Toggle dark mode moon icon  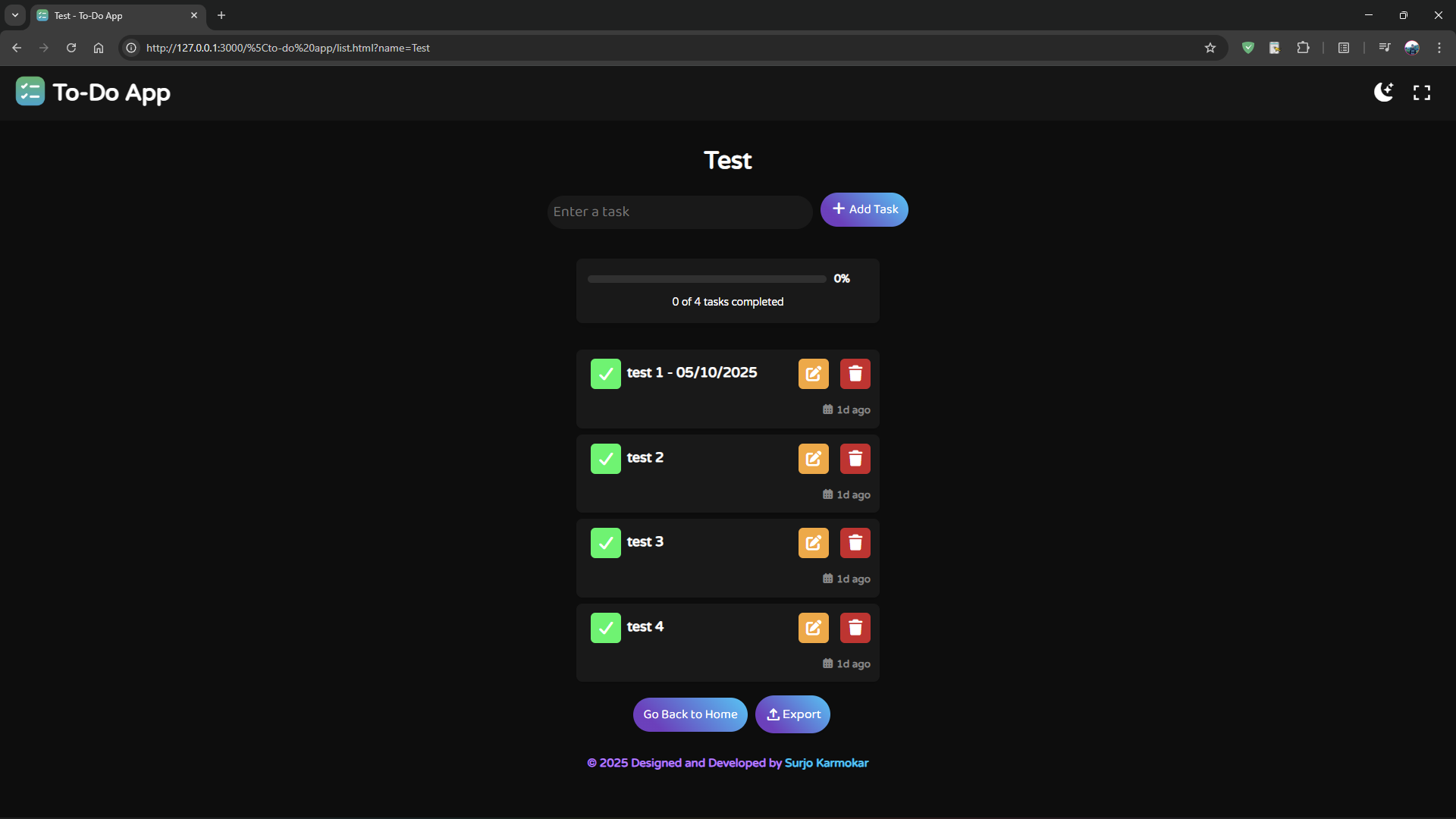pyautogui.click(x=1383, y=93)
